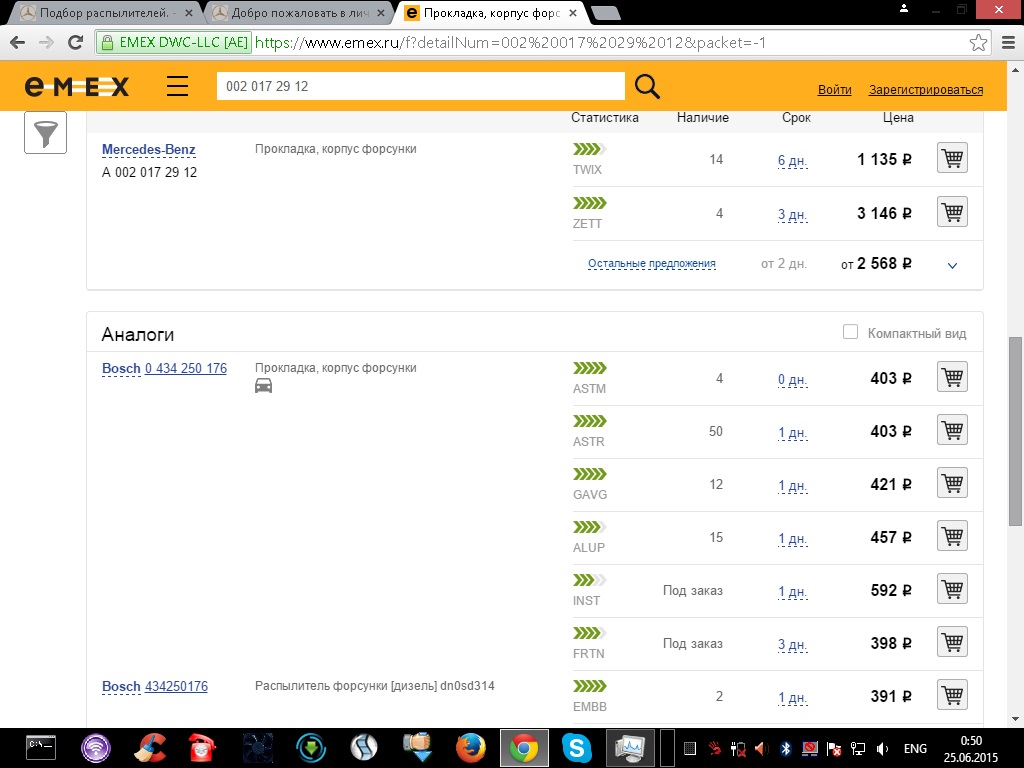Screen dimensions: 1024x768
Task: Add TWIX 1 135 ₽ offer to cart
Action: click(x=952, y=158)
